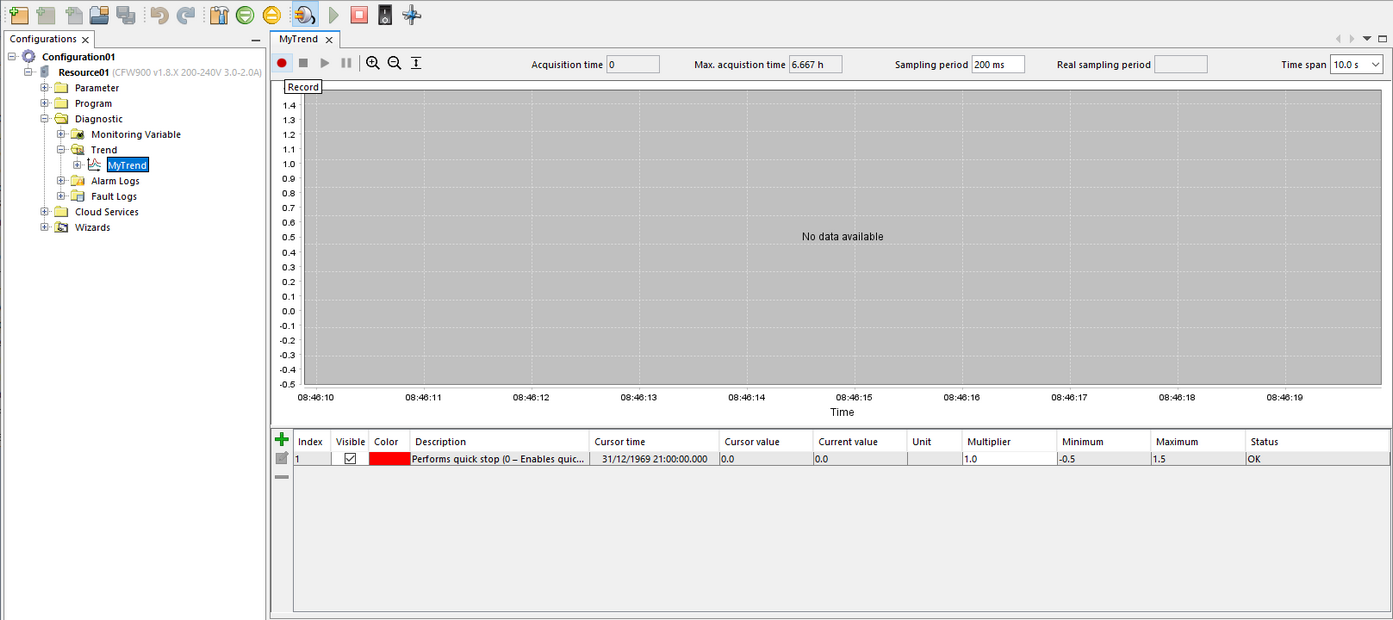Open the Time span dropdown

[1377, 63]
